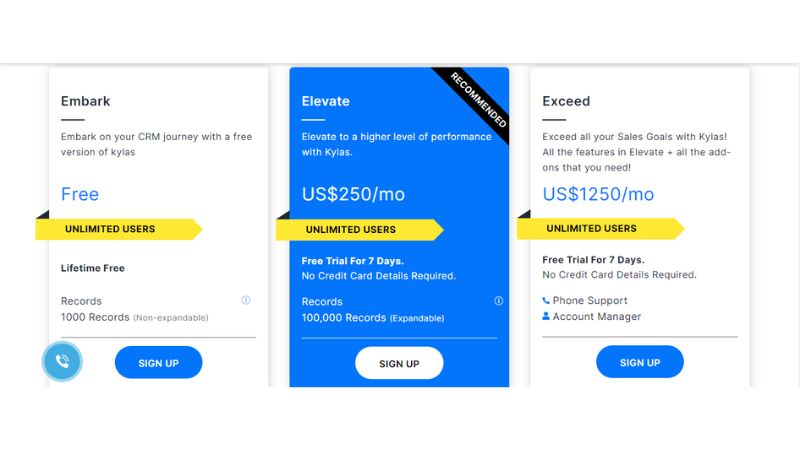Sign up for the Elevate plan
The height and width of the screenshot is (450, 800).
point(399,363)
